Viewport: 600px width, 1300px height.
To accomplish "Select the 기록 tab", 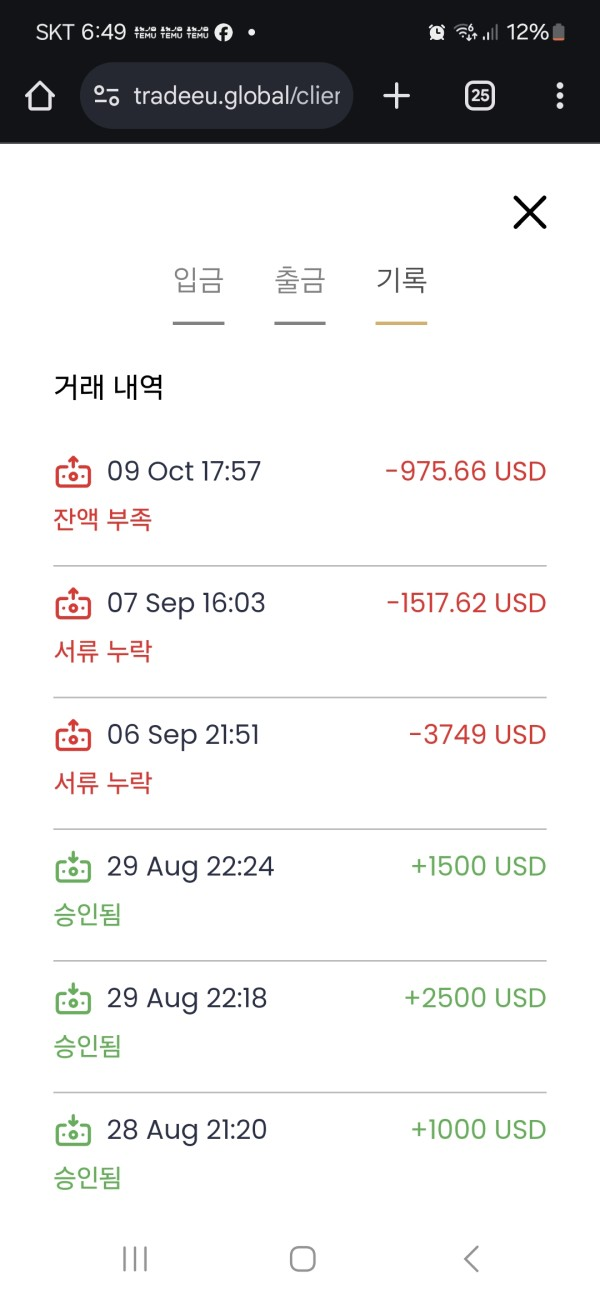I will pyautogui.click(x=401, y=281).
